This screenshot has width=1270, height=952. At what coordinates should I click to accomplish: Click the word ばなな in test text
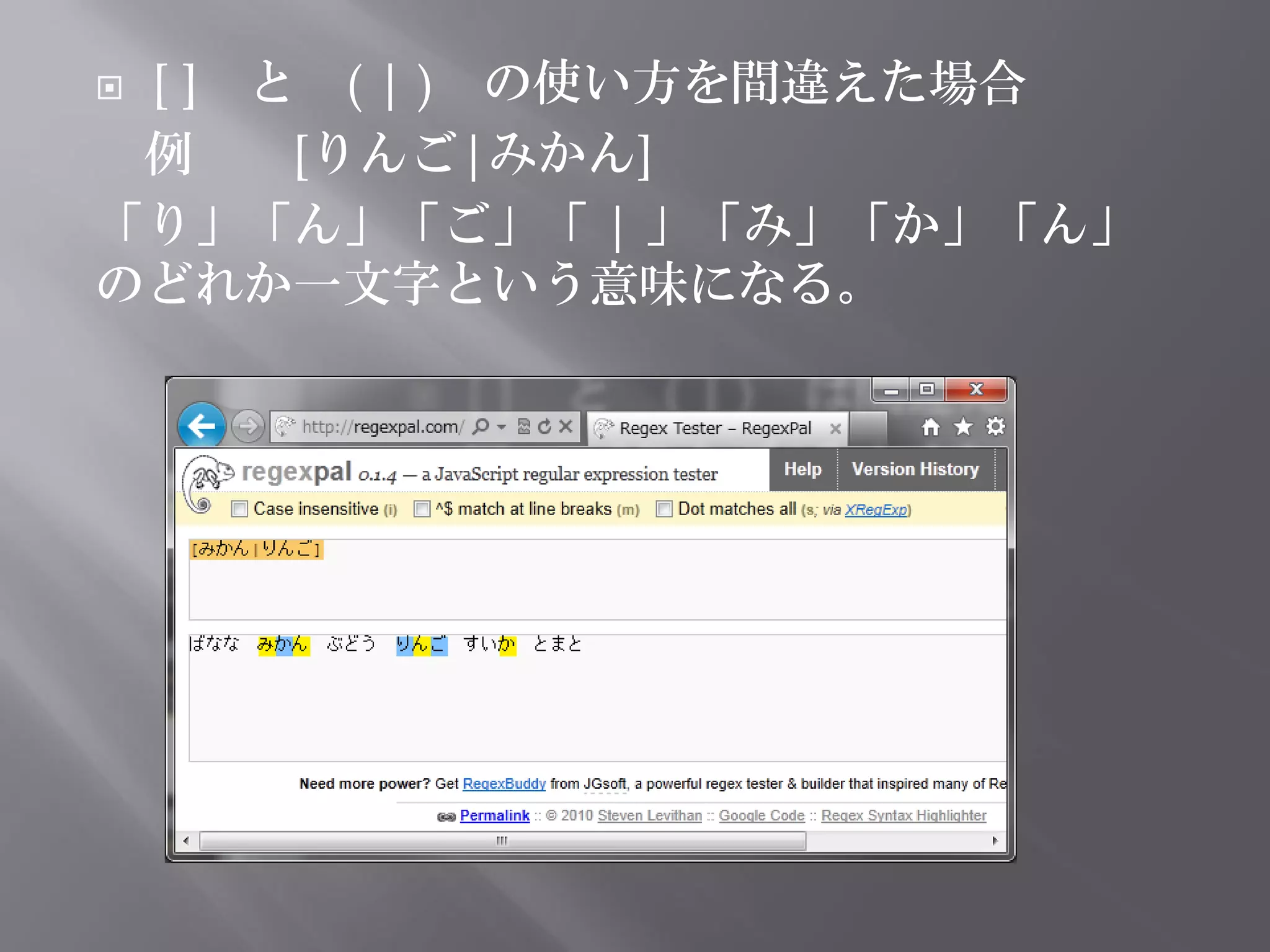[x=214, y=644]
